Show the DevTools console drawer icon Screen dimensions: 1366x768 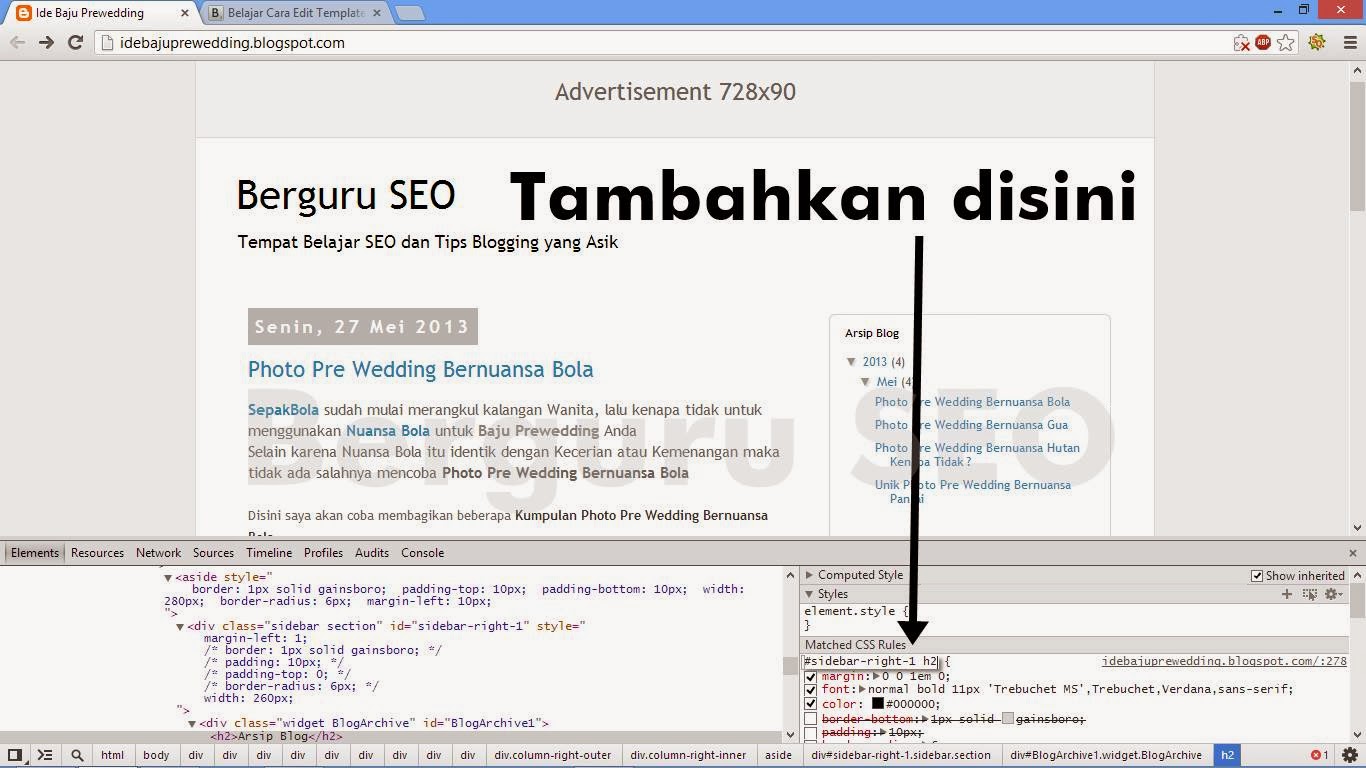tap(45, 755)
